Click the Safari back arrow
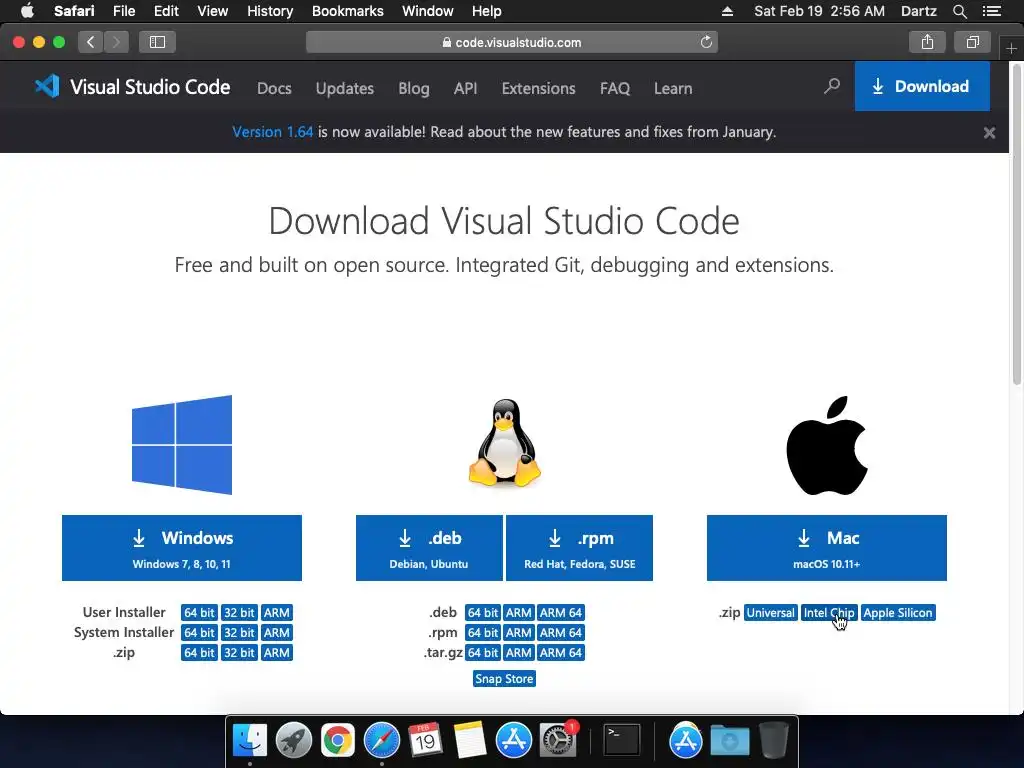 (91, 42)
